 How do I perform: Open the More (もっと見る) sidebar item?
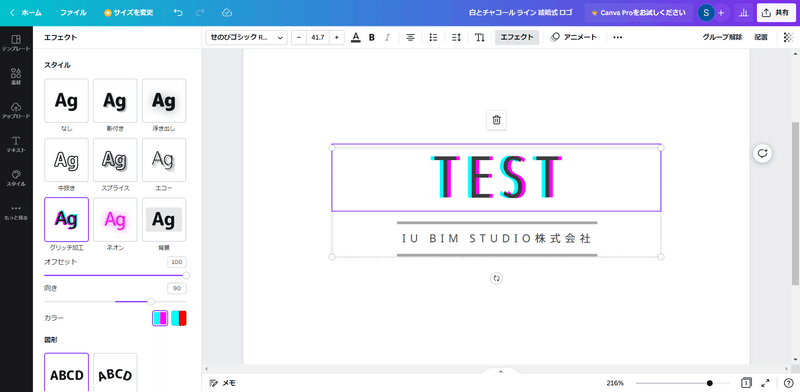(16, 212)
